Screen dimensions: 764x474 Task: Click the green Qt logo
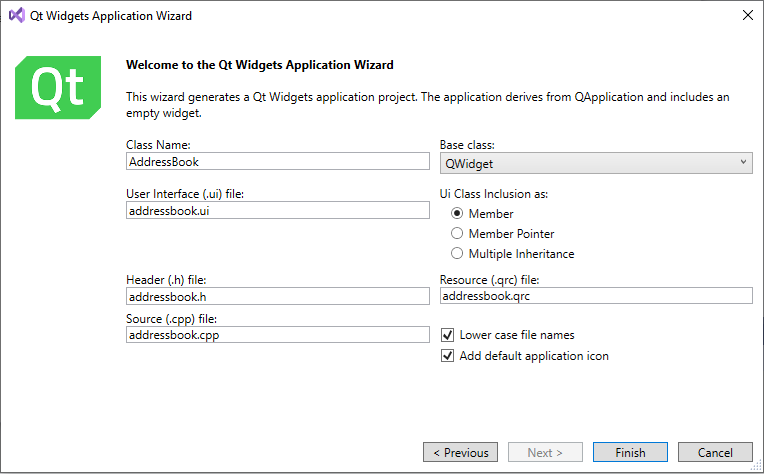58,87
